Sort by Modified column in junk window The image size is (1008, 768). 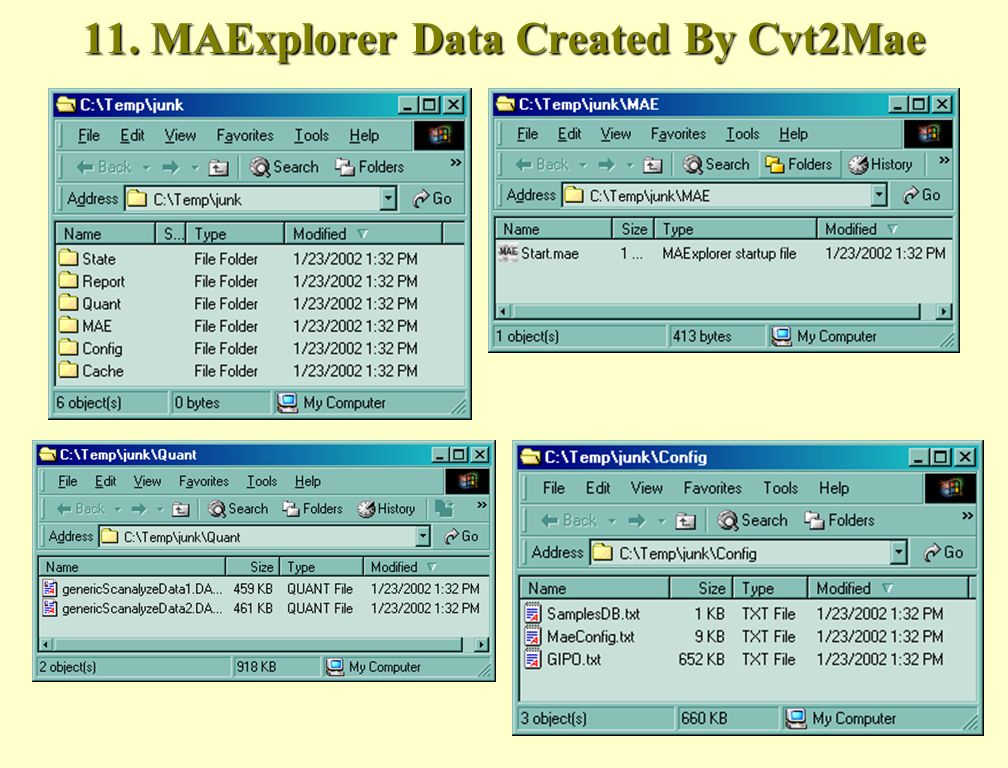coord(363,233)
